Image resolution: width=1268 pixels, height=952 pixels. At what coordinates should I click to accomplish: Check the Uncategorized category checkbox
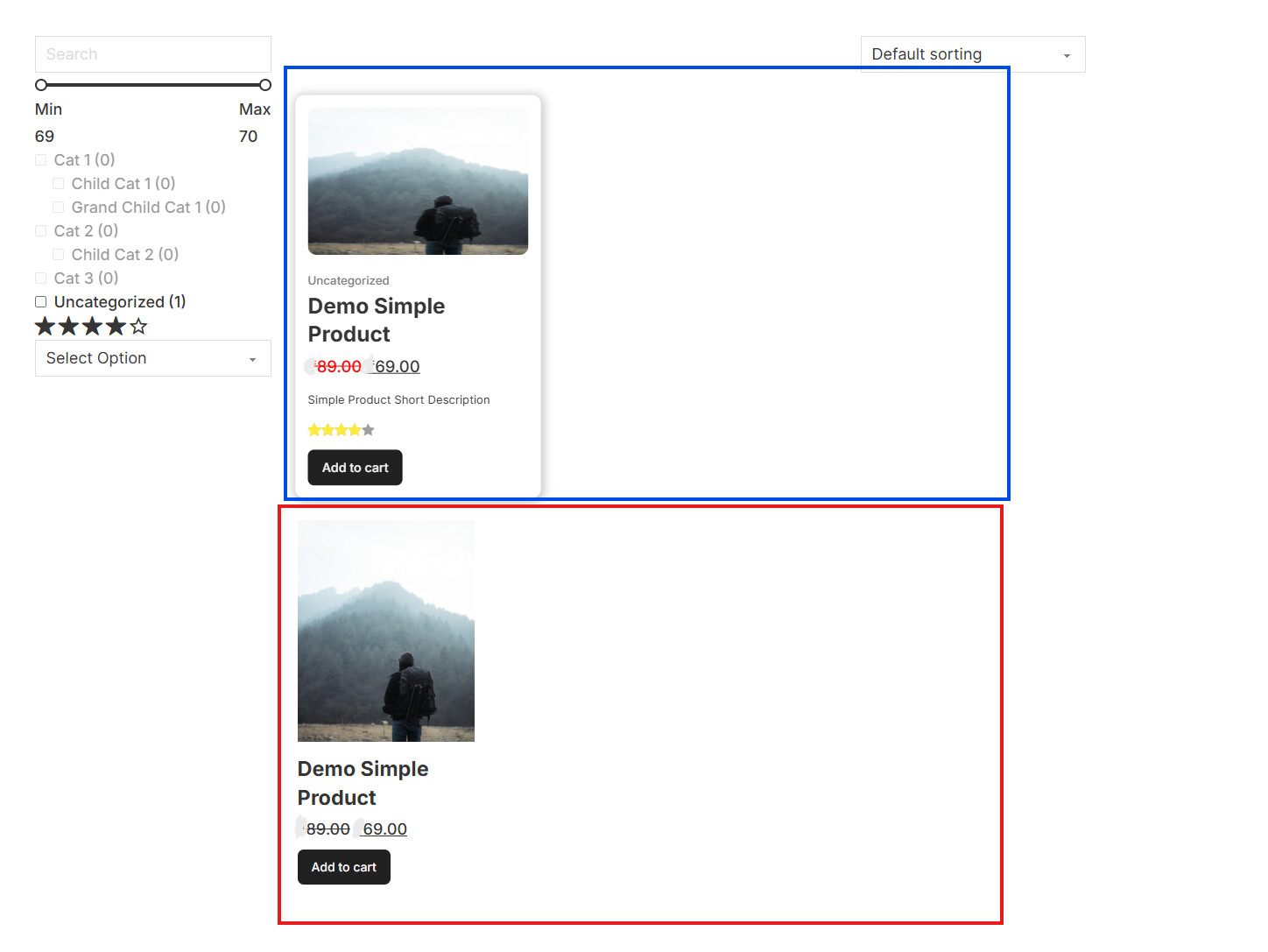coord(40,302)
